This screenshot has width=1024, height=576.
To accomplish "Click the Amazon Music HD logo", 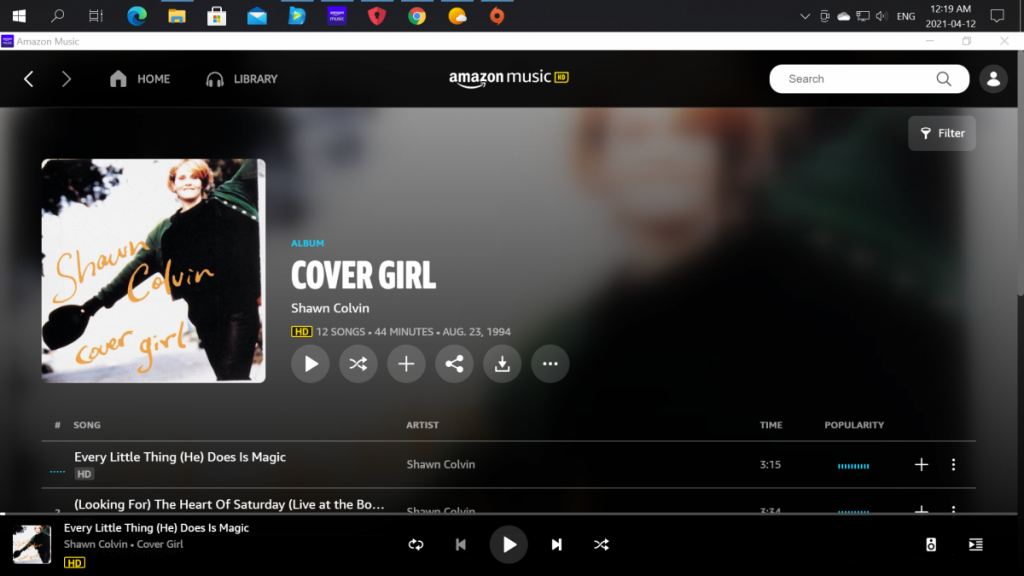I will pos(509,78).
